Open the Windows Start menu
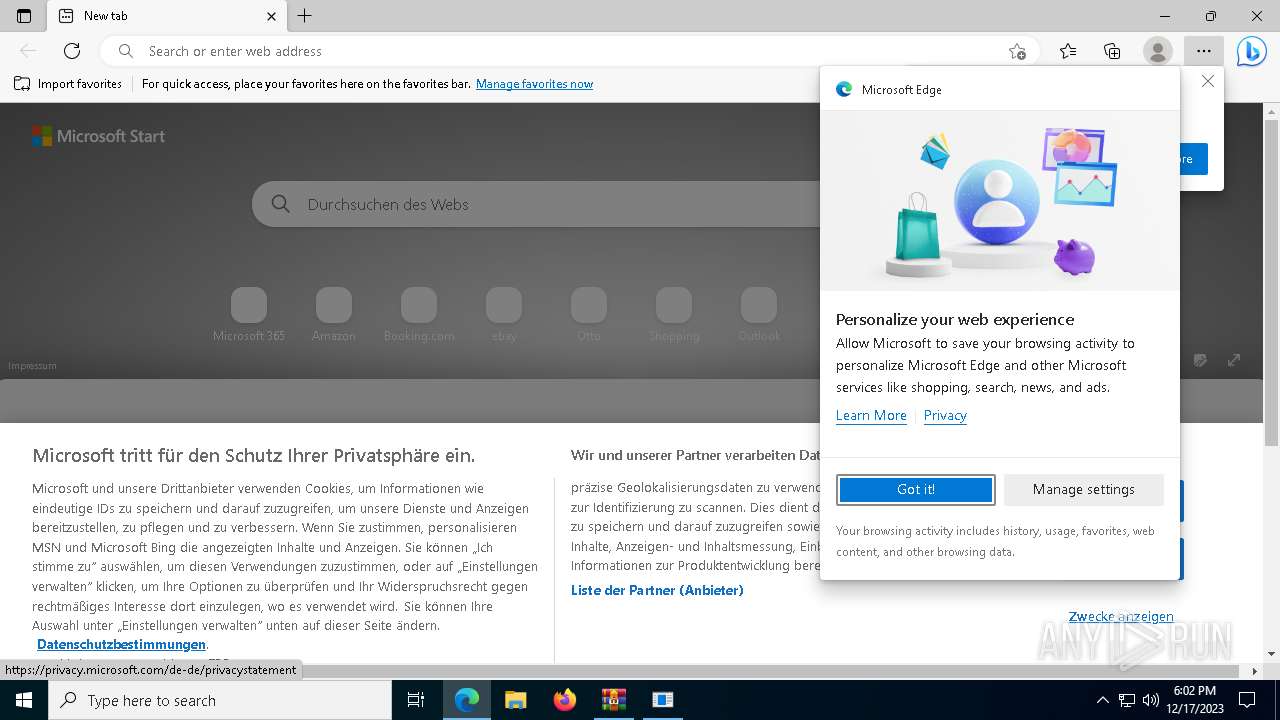The image size is (1280, 720). 24,700
